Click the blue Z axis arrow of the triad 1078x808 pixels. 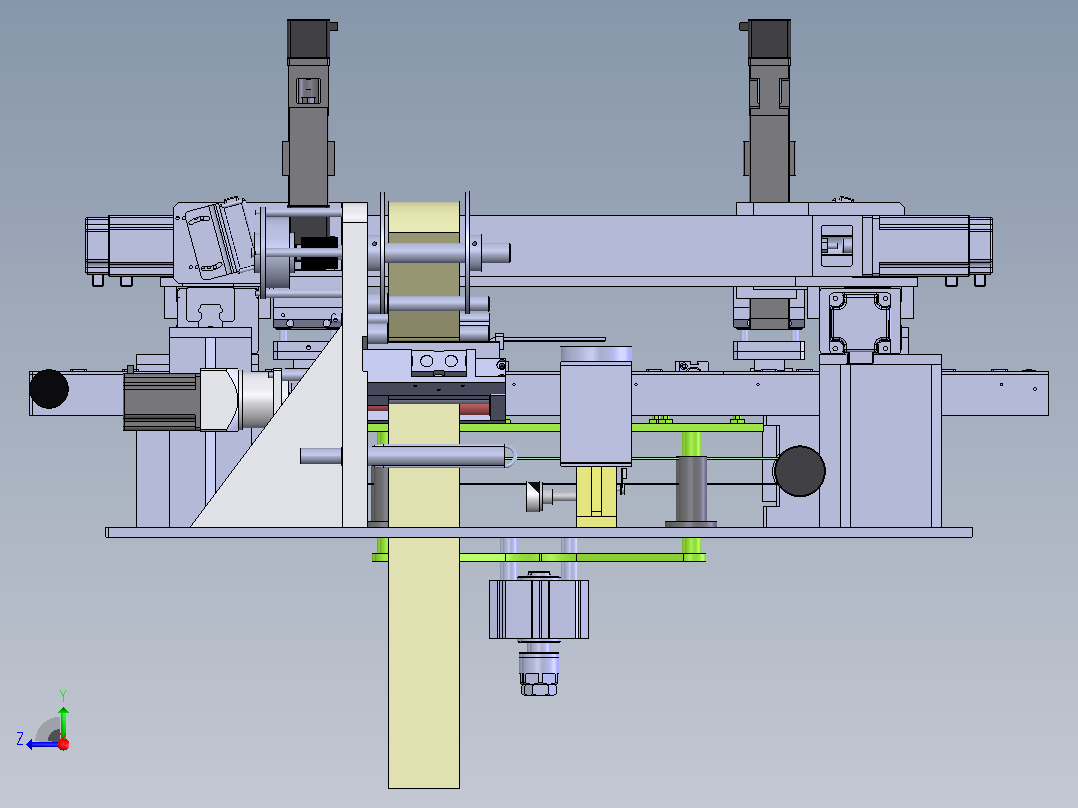click(x=41, y=744)
